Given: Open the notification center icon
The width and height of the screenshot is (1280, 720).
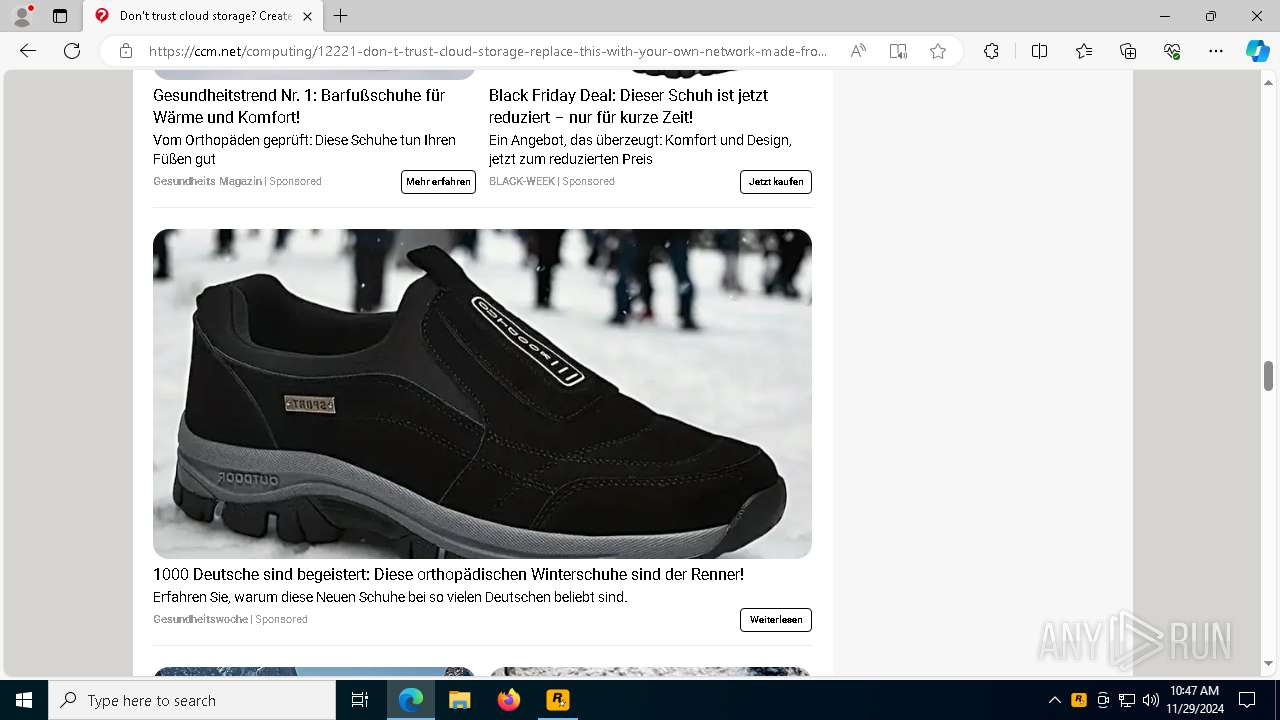Looking at the screenshot, I should click(1247, 700).
